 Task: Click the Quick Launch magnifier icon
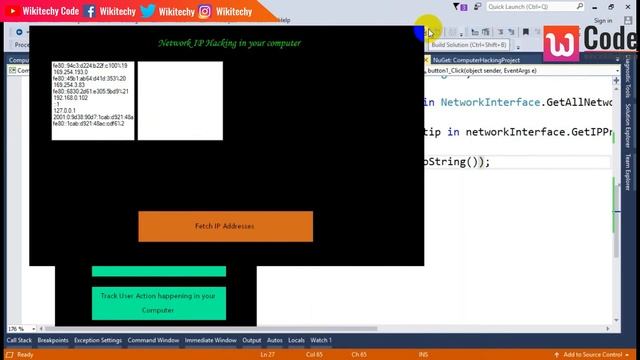pyautogui.click(x=580, y=6)
